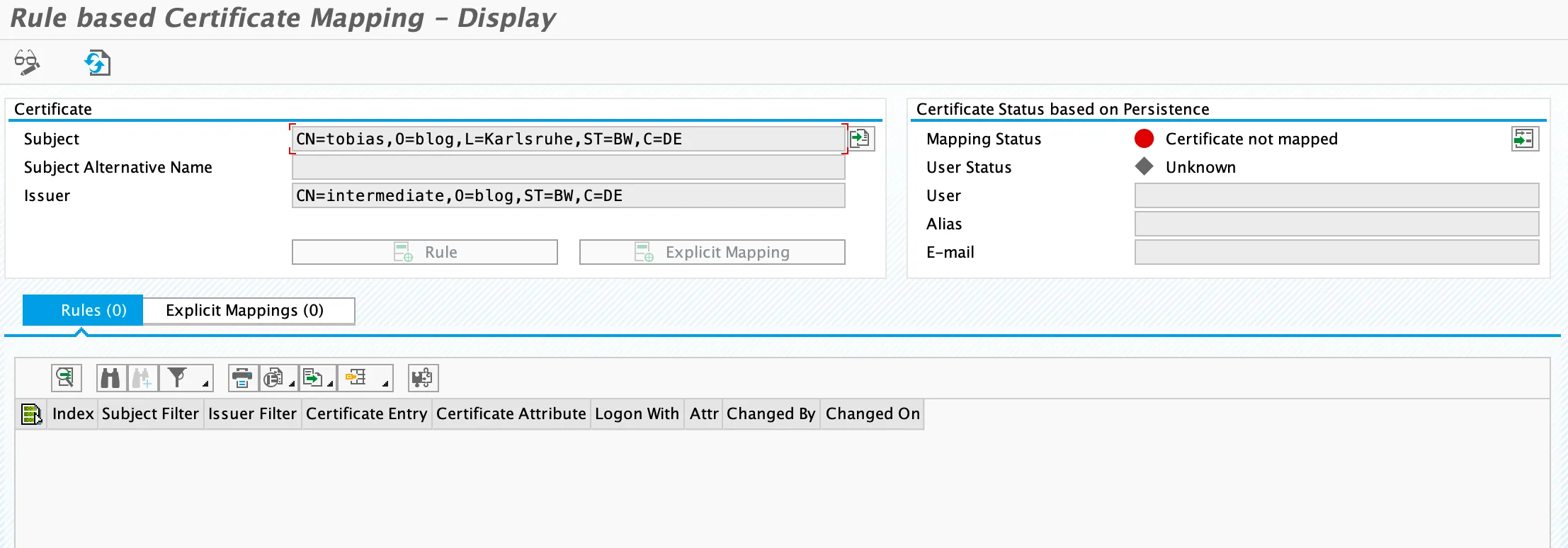Switch to the Rules (0) tab

coord(83,310)
